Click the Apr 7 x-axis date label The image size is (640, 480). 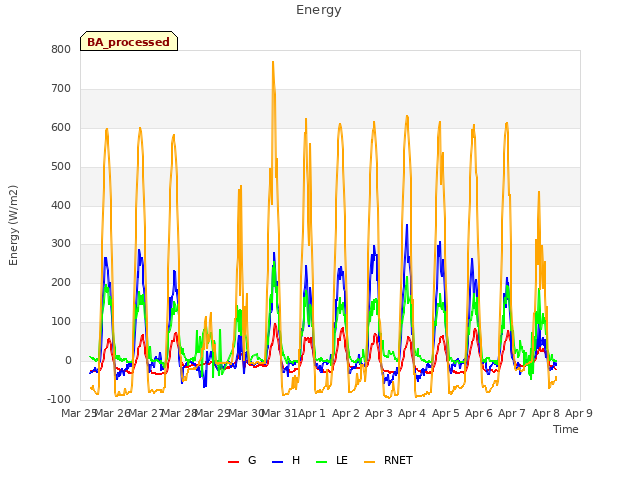tap(512, 413)
